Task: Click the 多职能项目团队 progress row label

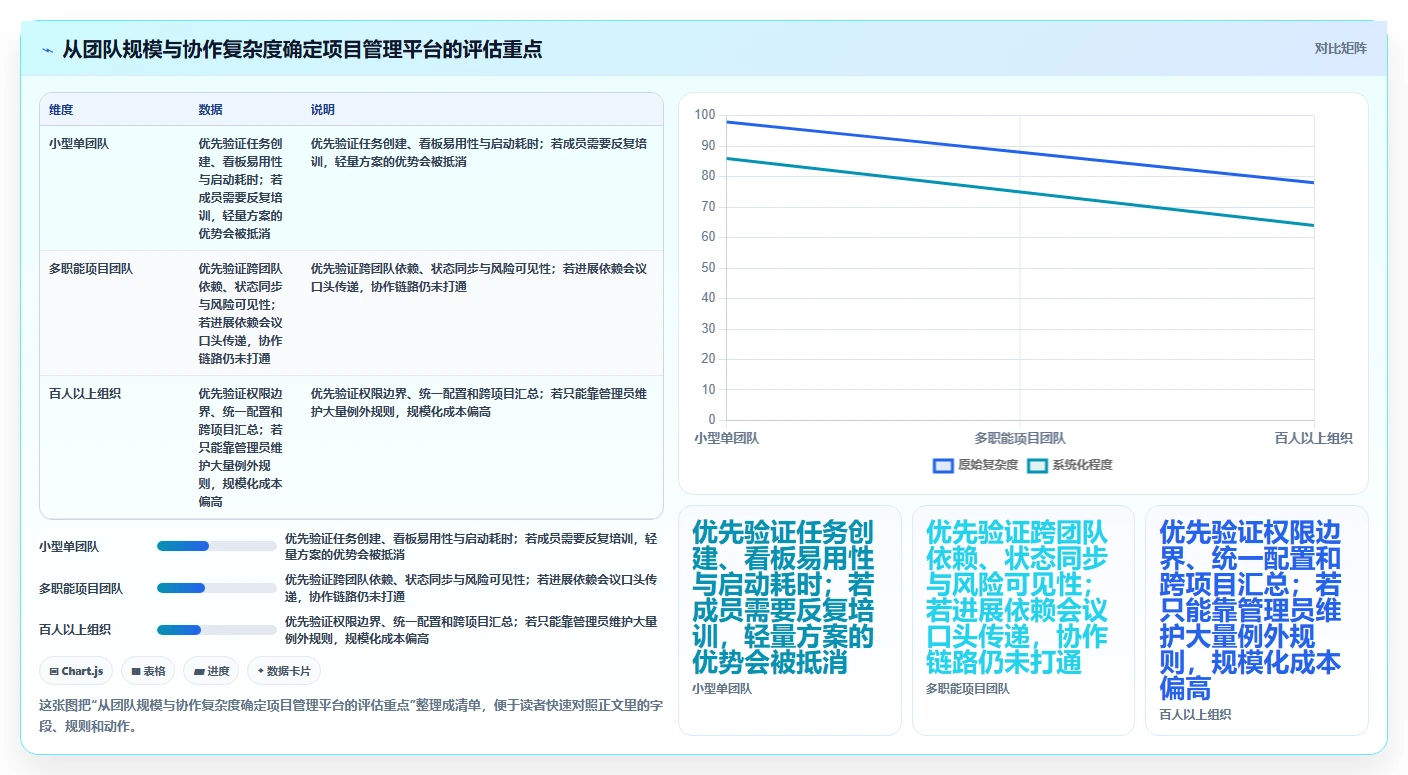Action: (x=81, y=589)
